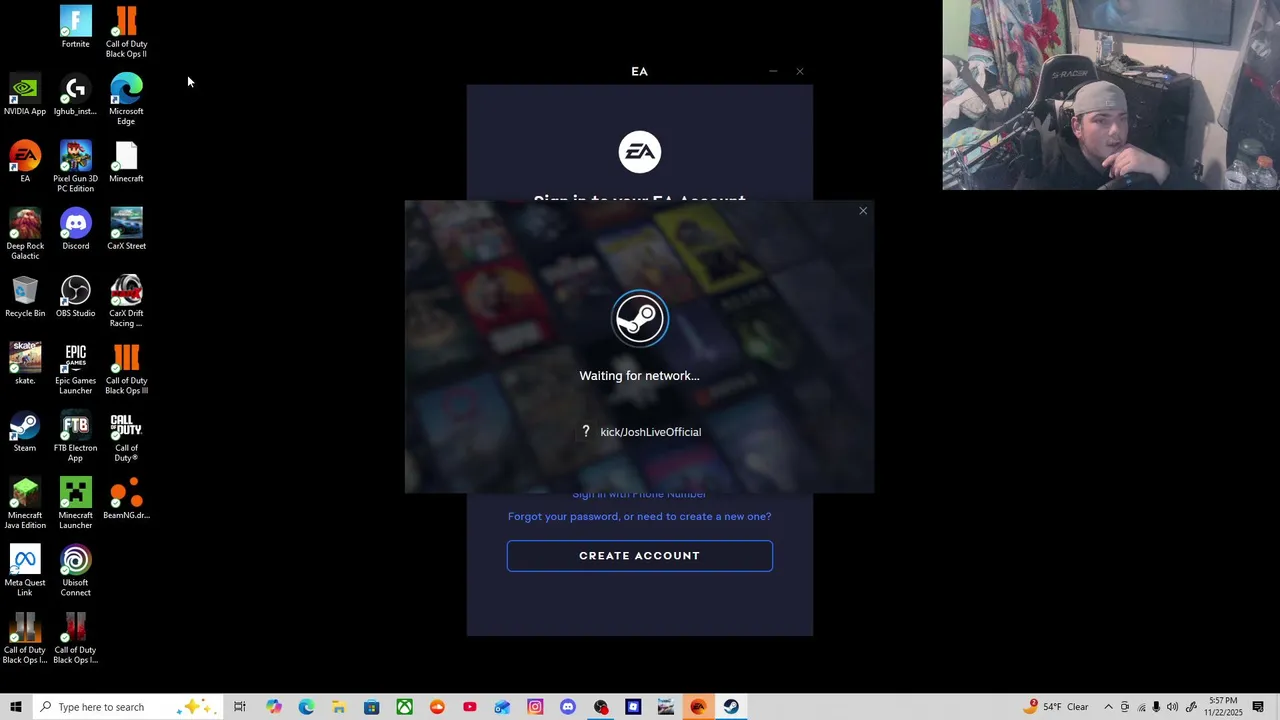Open Copilot from the taskbar
Screen dimensions: 1280x720
[274, 707]
